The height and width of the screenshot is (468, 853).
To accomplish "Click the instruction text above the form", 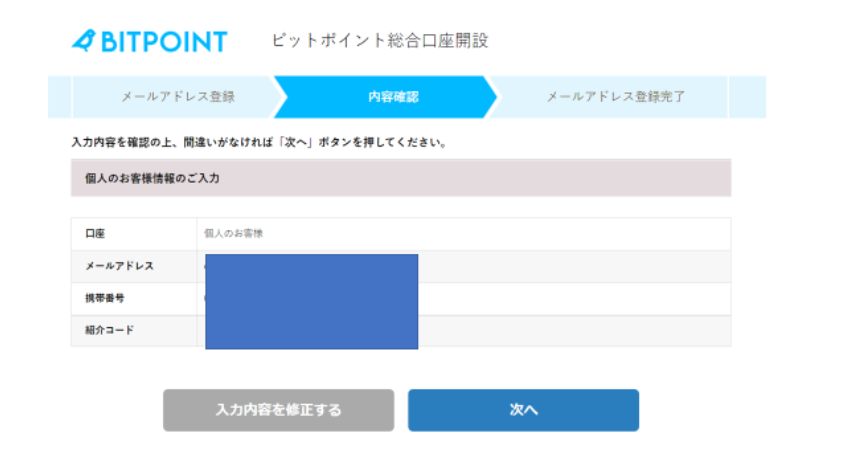I will pyautogui.click(x=259, y=143).
